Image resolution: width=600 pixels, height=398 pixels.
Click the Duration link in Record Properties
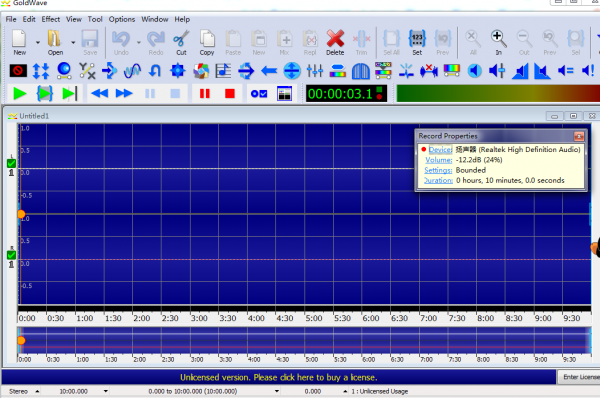[438, 180]
